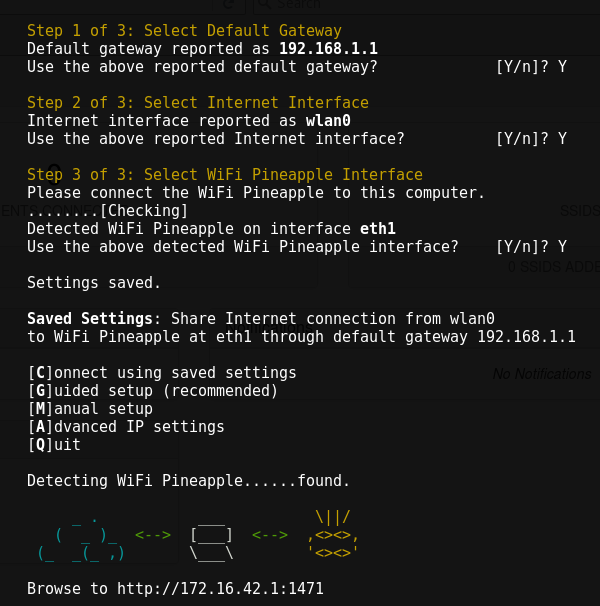This screenshot has height=606, width=600.
Task: Click the Step 3 WiFi Pineapple Interface heading
Action: (225, 175)
